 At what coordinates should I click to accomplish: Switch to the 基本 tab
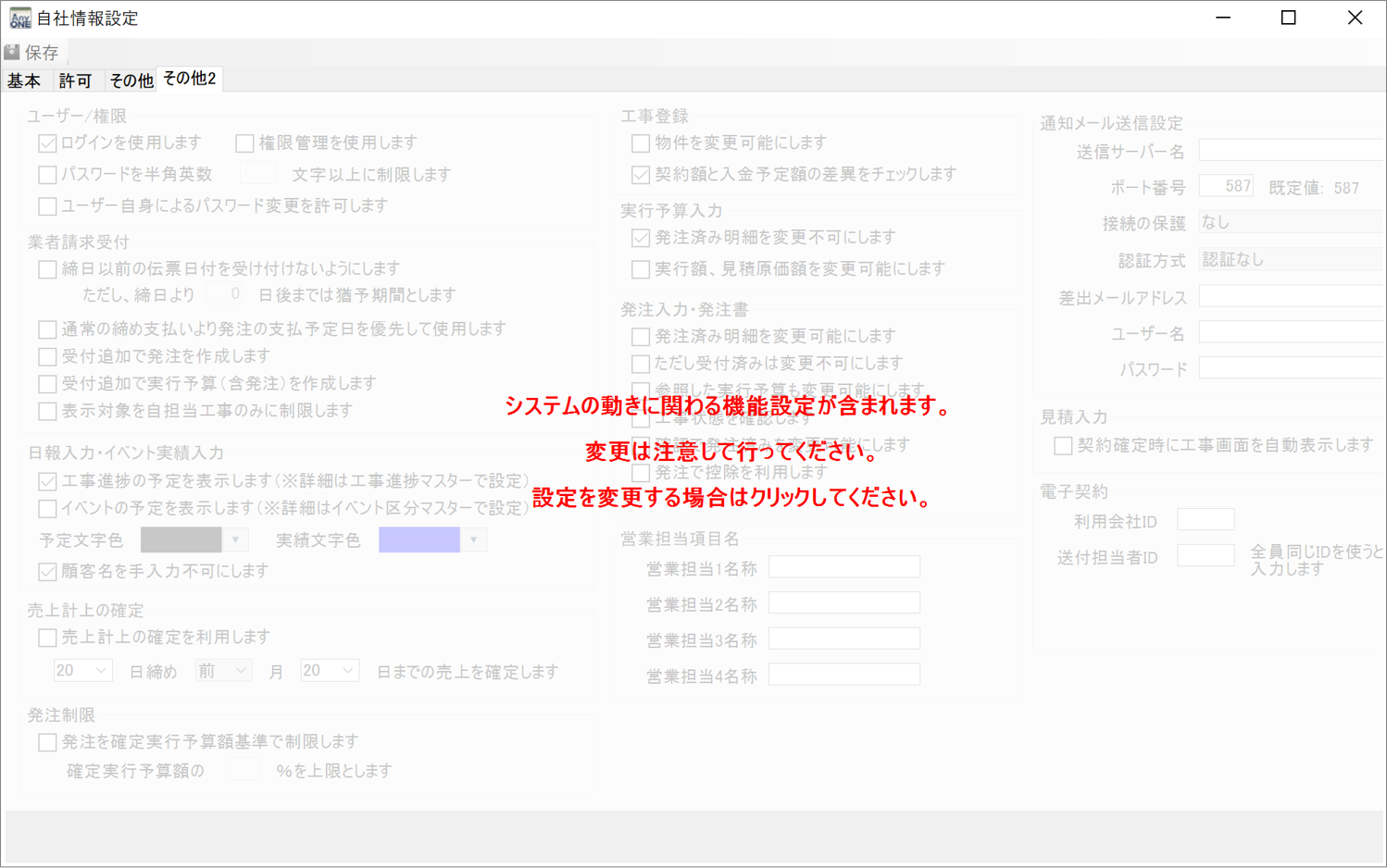tap(24, 81)
